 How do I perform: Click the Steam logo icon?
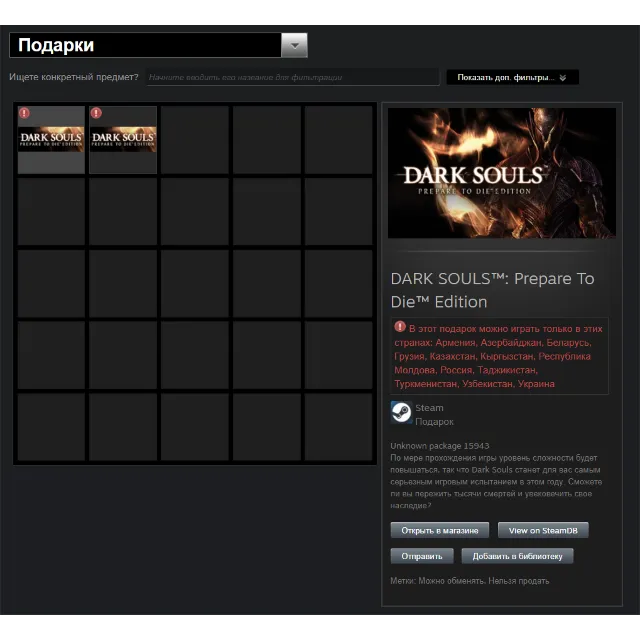click(401, 412)
